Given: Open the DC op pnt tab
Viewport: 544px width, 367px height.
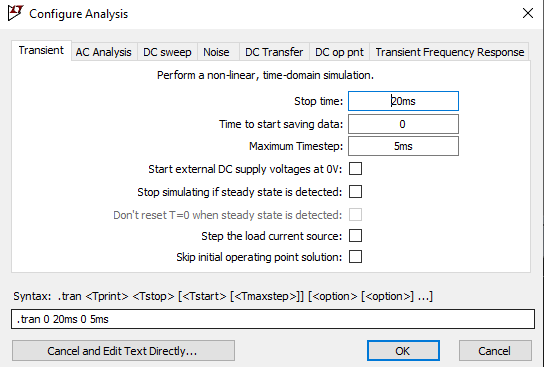Looking at the screenshot, I should (339, 52).
